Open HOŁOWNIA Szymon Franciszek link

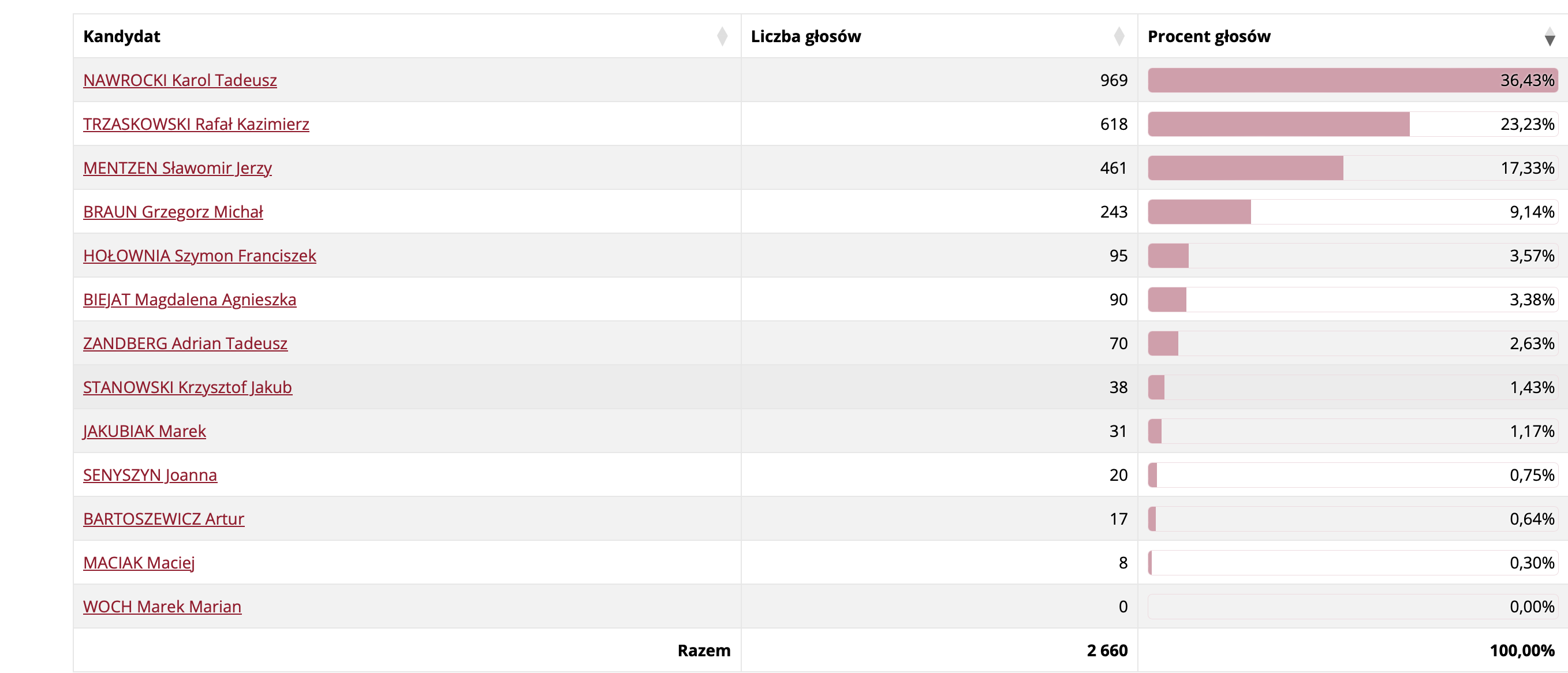(200, 256)
